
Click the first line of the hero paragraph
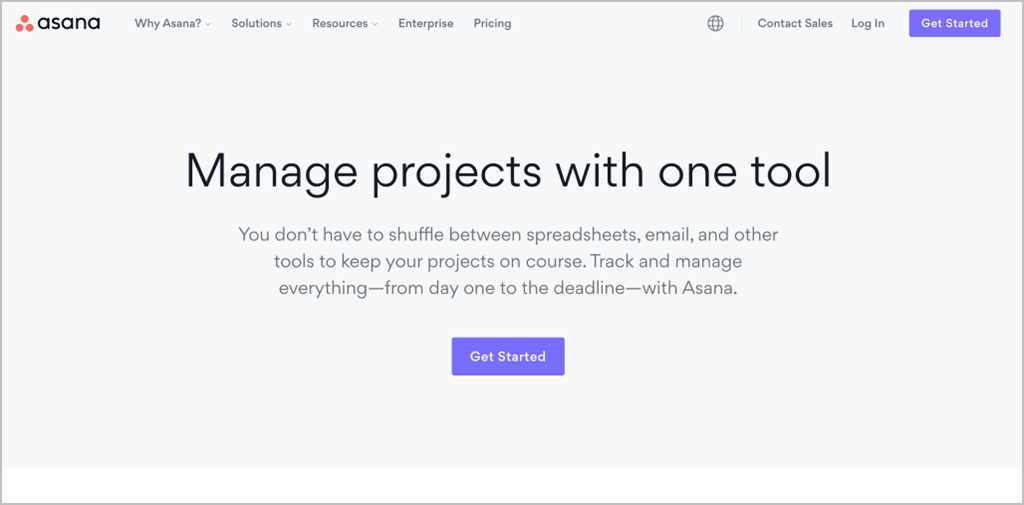[508, 235]
